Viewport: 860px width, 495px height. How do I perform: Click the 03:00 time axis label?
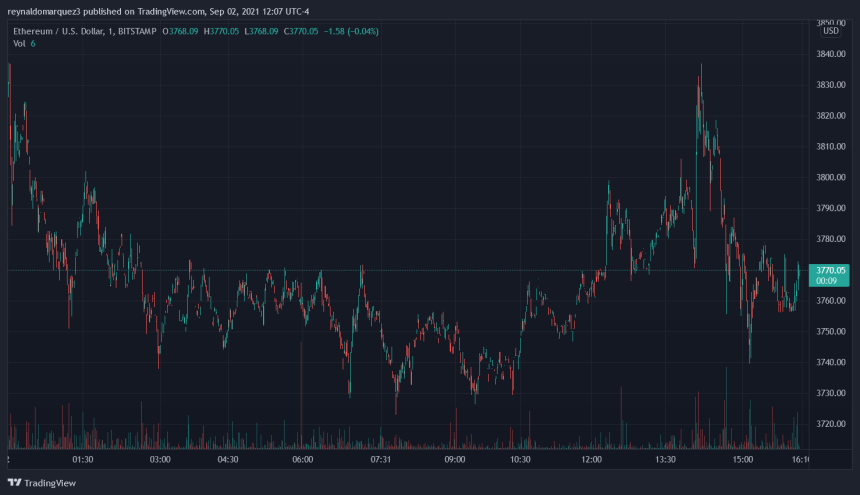click(x=160, y=459)
